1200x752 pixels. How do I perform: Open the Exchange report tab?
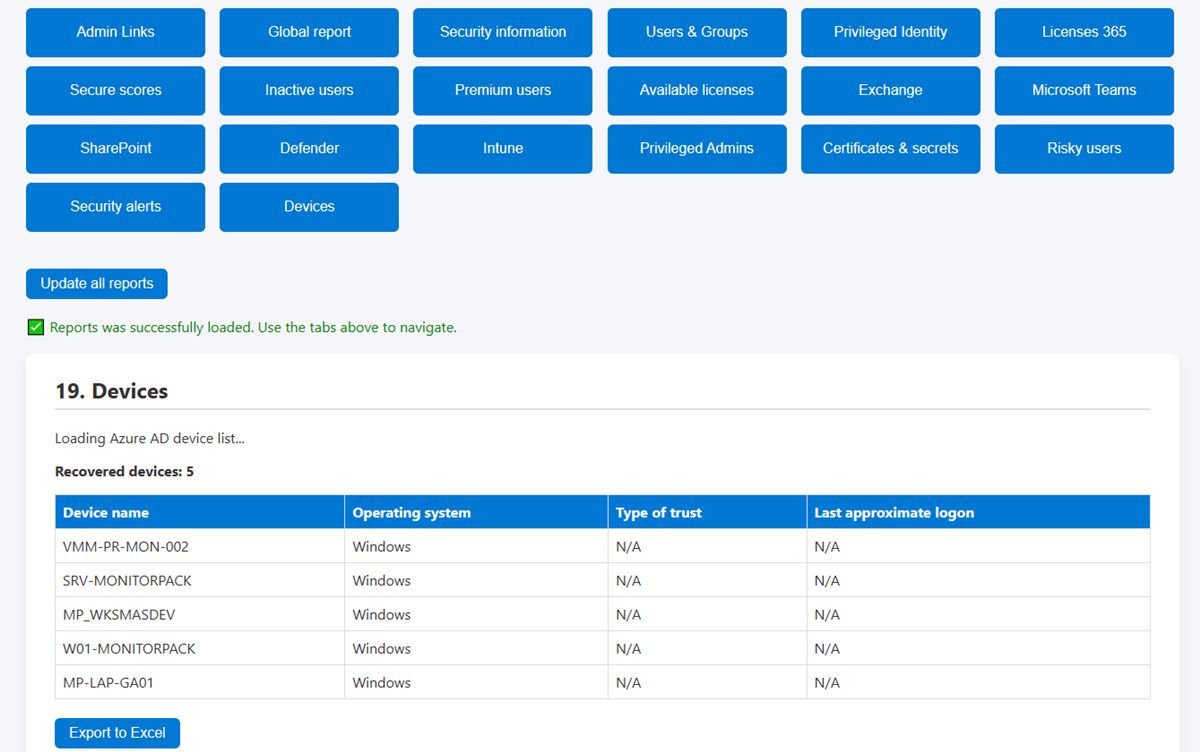(x=890, y=90)
